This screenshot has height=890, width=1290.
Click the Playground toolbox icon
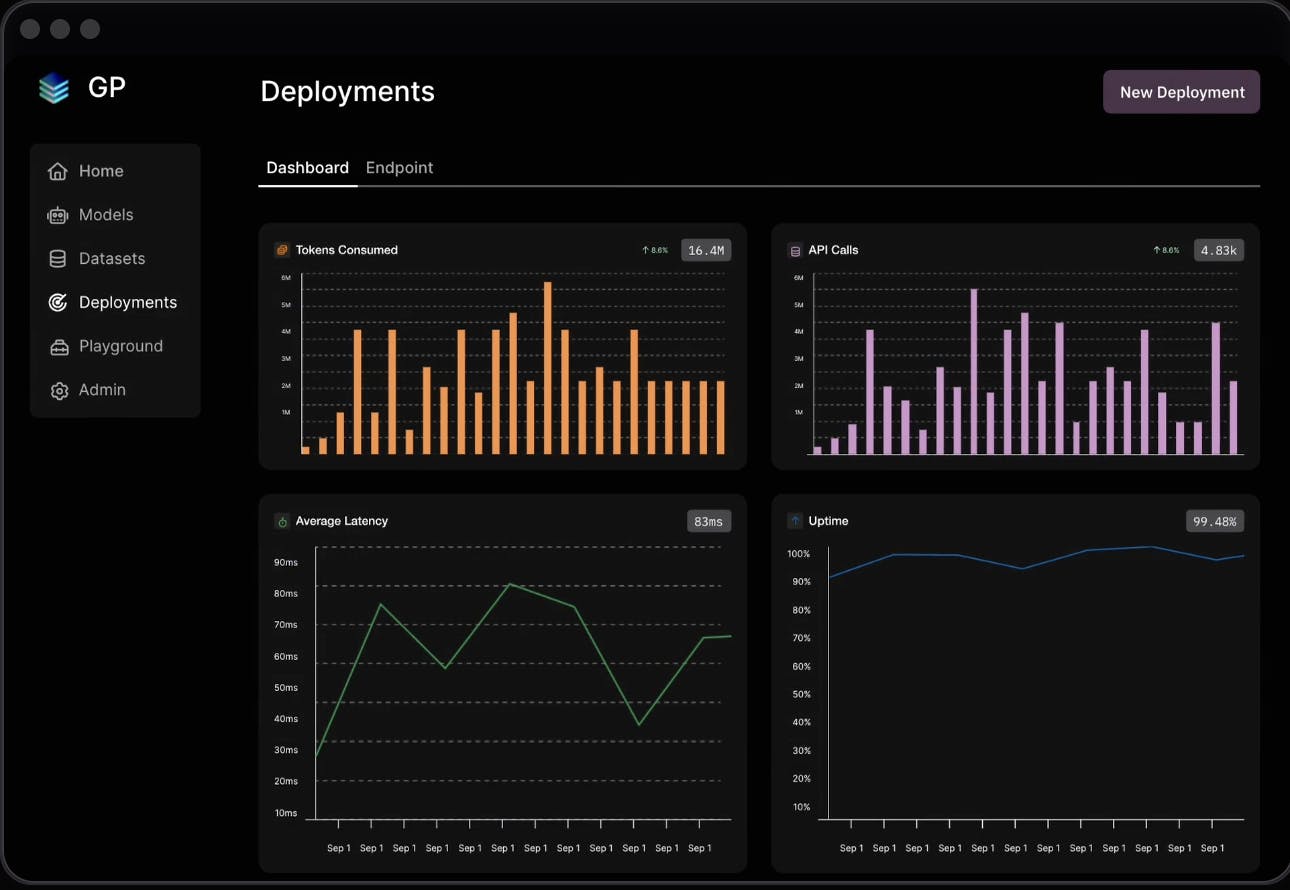coord(58,347)
